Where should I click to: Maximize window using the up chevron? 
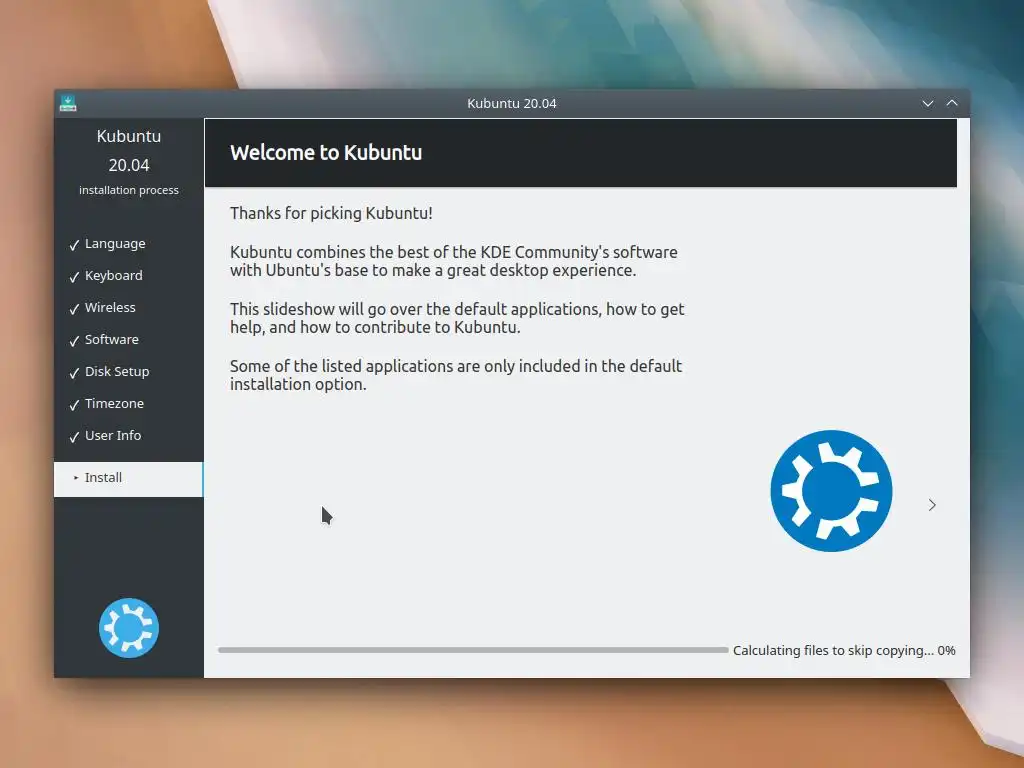click(x=952, y=103)
